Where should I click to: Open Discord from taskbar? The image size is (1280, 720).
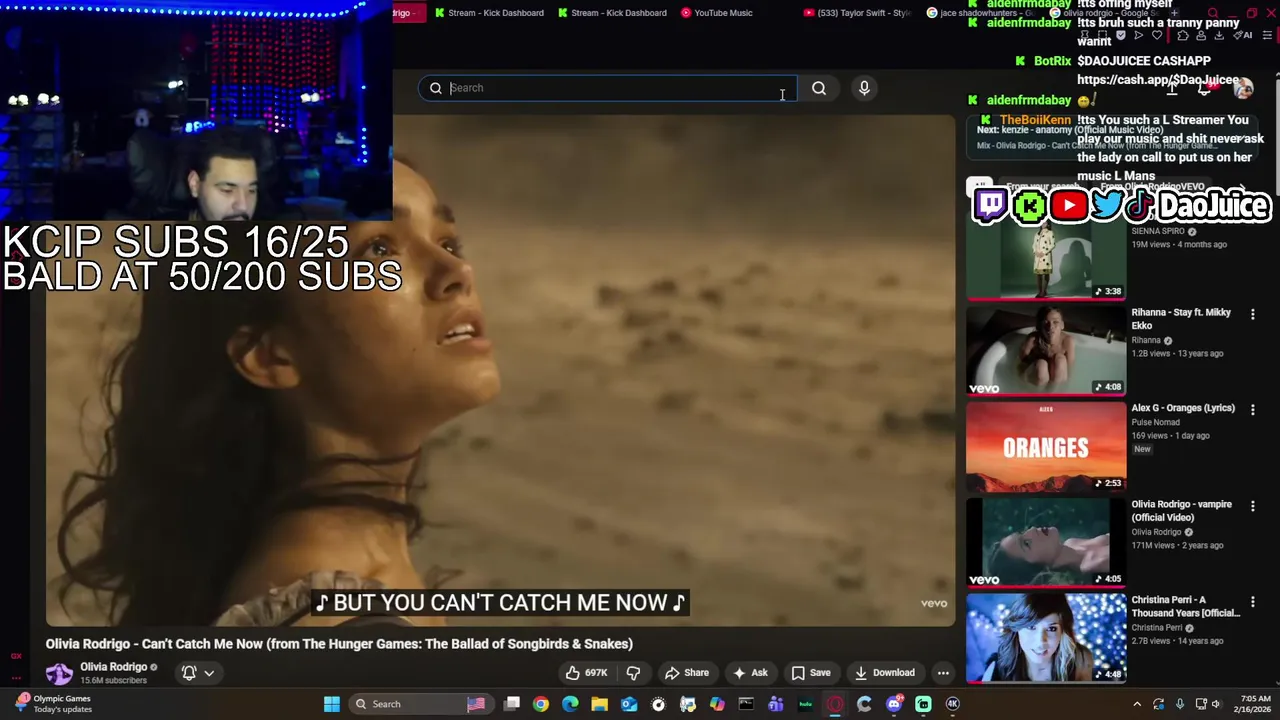pyautogui.click(x=894, y=704)
